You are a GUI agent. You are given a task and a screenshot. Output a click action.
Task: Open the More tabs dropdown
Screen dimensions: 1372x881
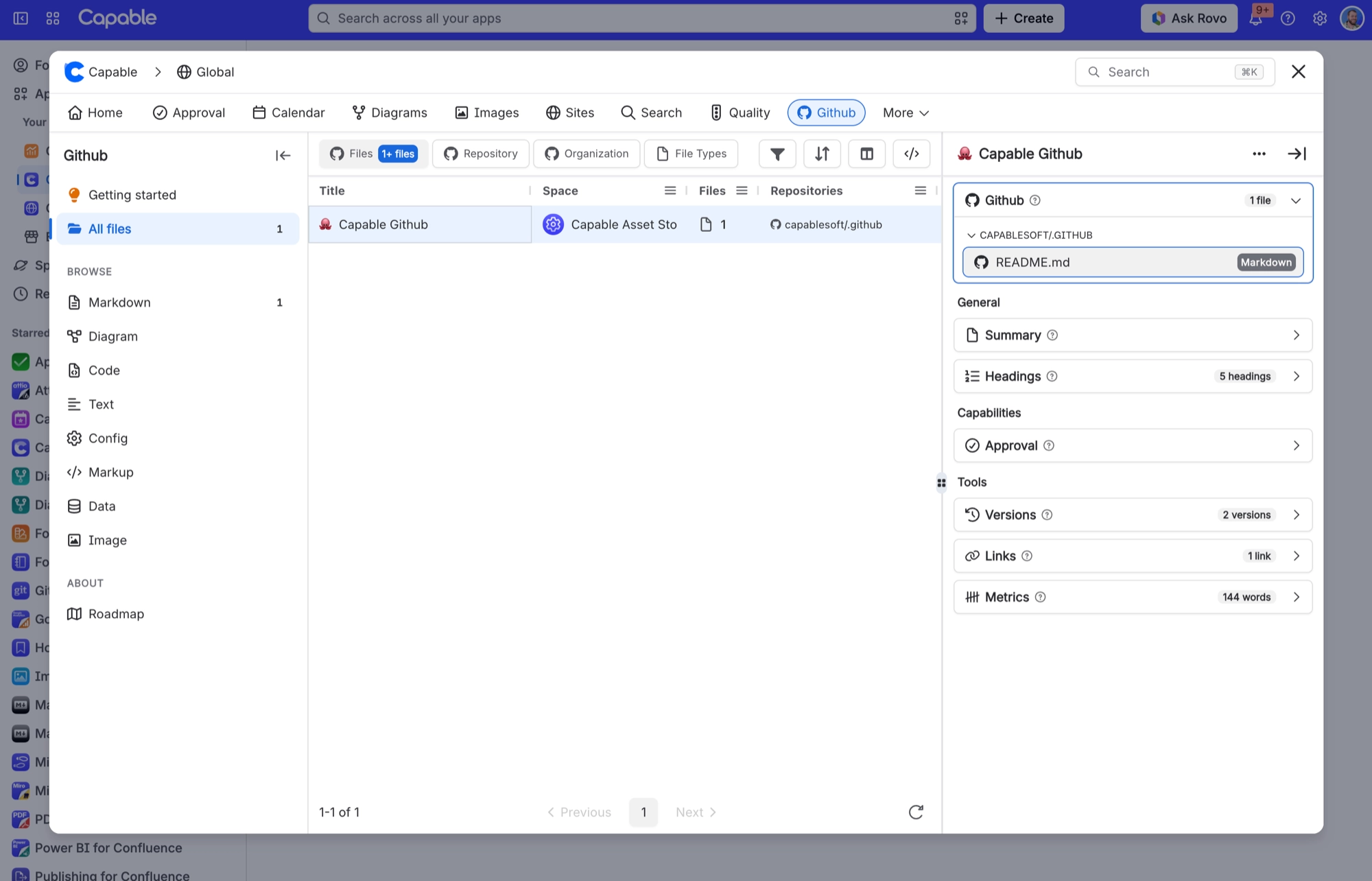[906, 113]
